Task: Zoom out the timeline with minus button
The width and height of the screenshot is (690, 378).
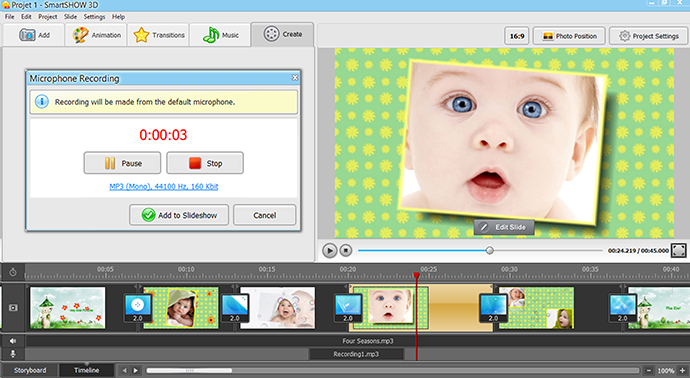Action: (x=648, y=371)
